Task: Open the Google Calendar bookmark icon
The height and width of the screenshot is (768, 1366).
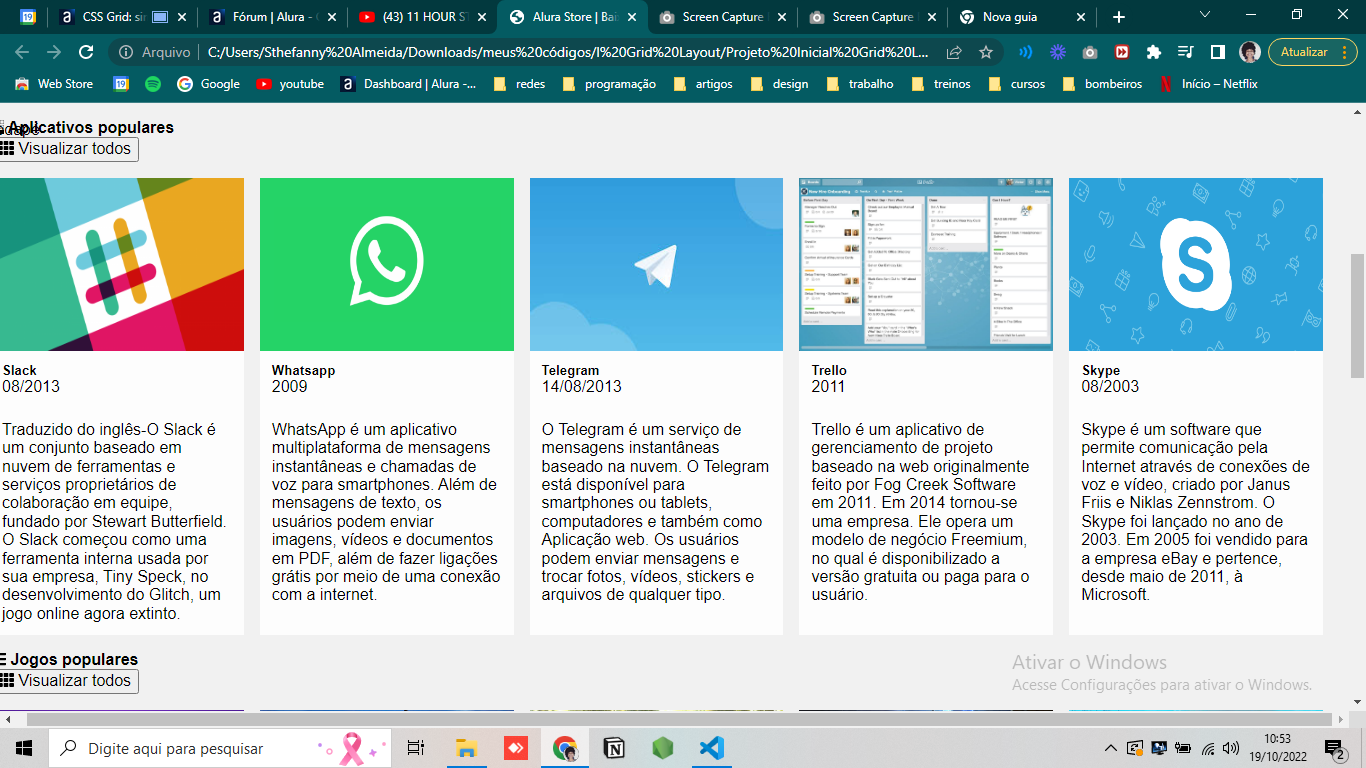Action: coord(121,84)
